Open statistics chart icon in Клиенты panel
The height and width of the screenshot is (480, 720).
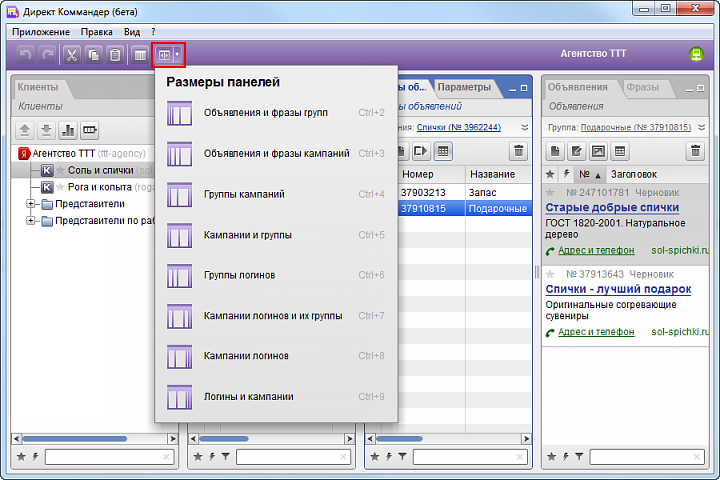pos(68,130)
